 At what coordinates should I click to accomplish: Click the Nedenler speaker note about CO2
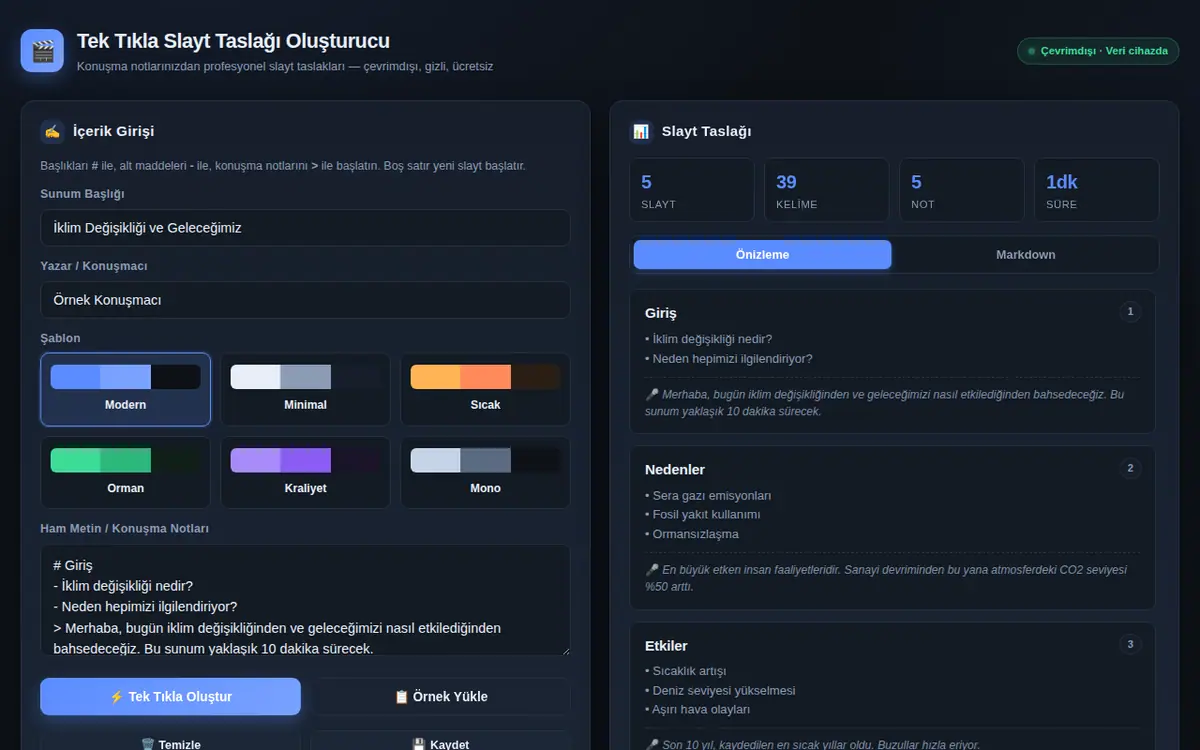tap(892, 577)
